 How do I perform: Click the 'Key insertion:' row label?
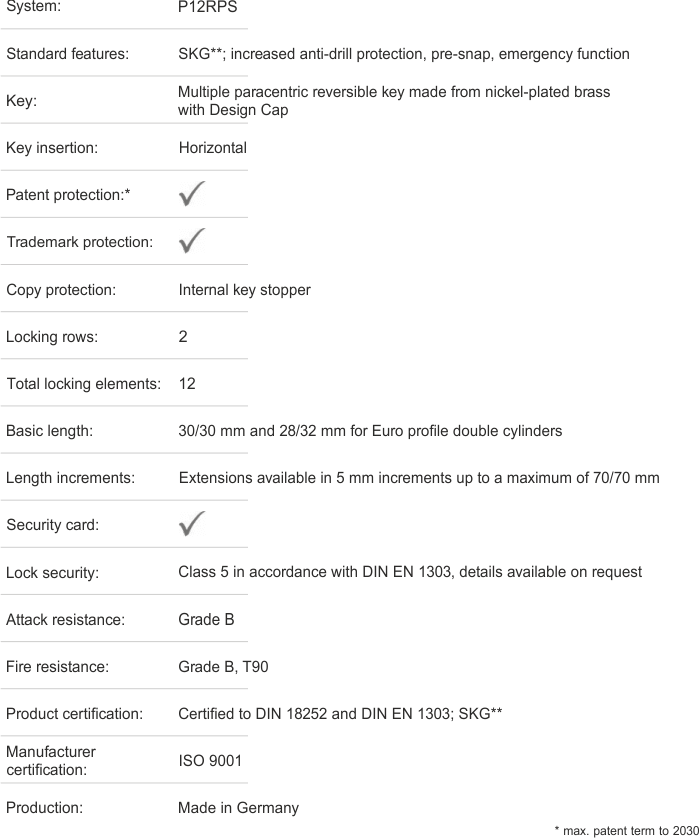pos(52,148)
